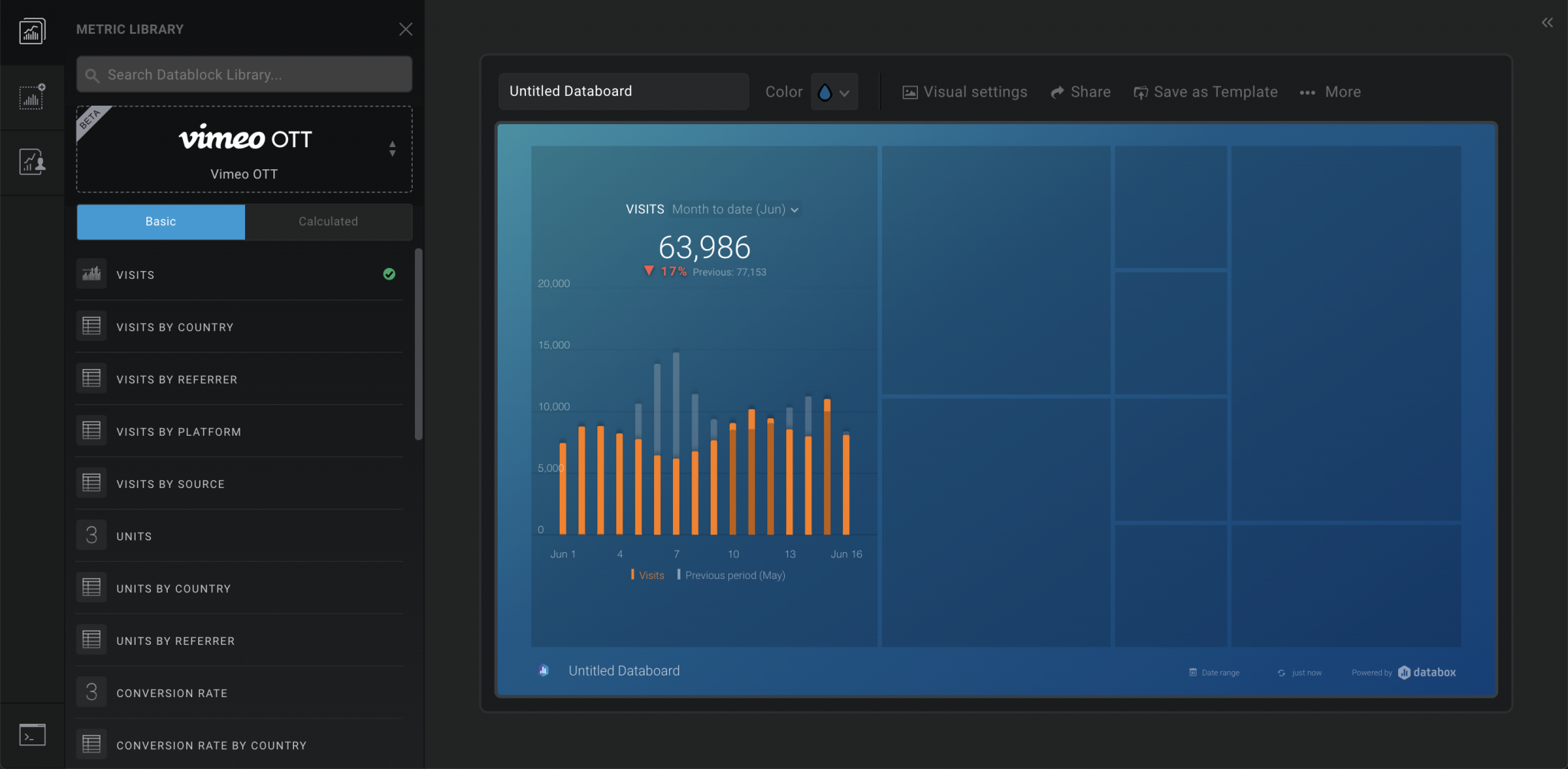Toggle the VISITS metric selection checkmark
Screen dimensions: 1568x769
(389, 273)
